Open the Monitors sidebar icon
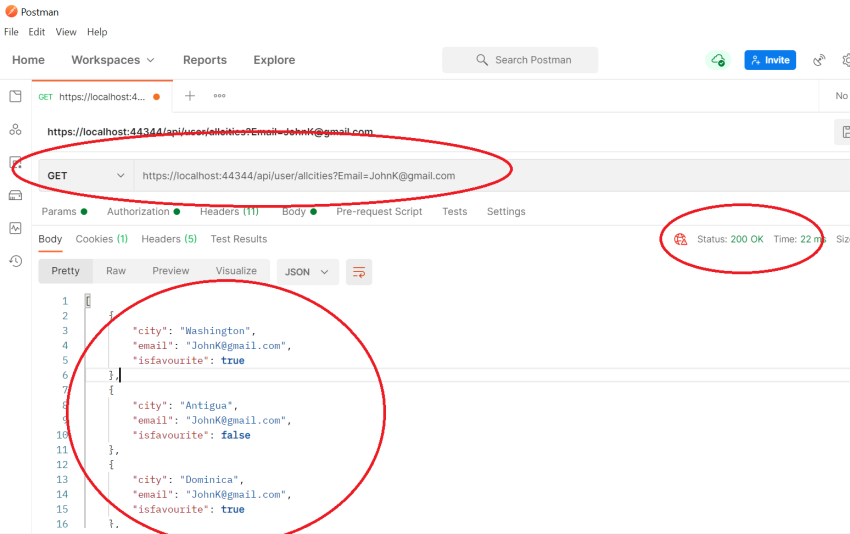Screen dimensions: 850x534 (x=15, y=228)
